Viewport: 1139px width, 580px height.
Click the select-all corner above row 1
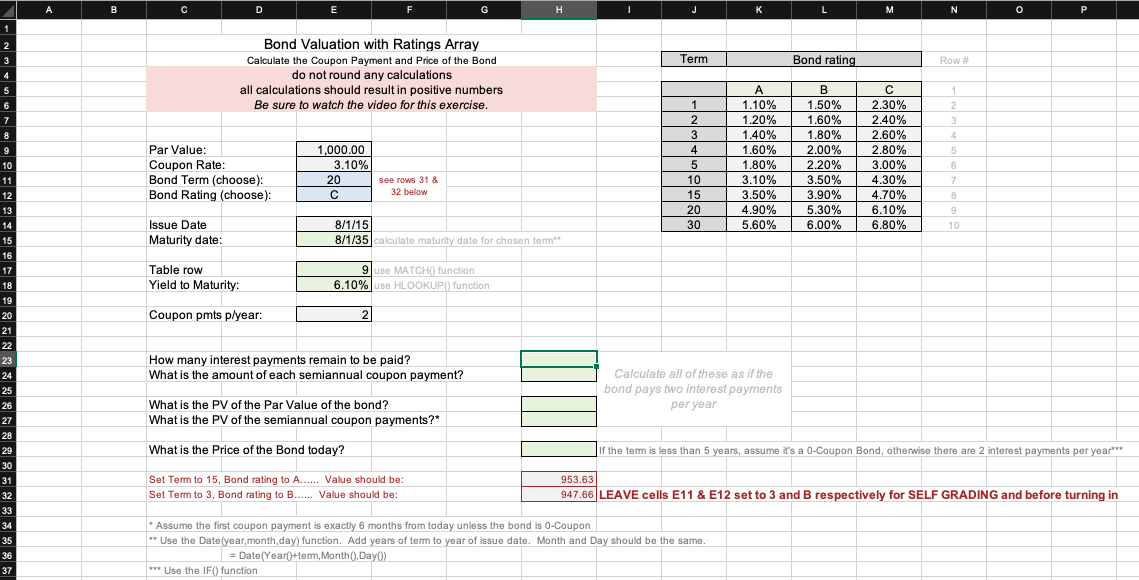6,9
